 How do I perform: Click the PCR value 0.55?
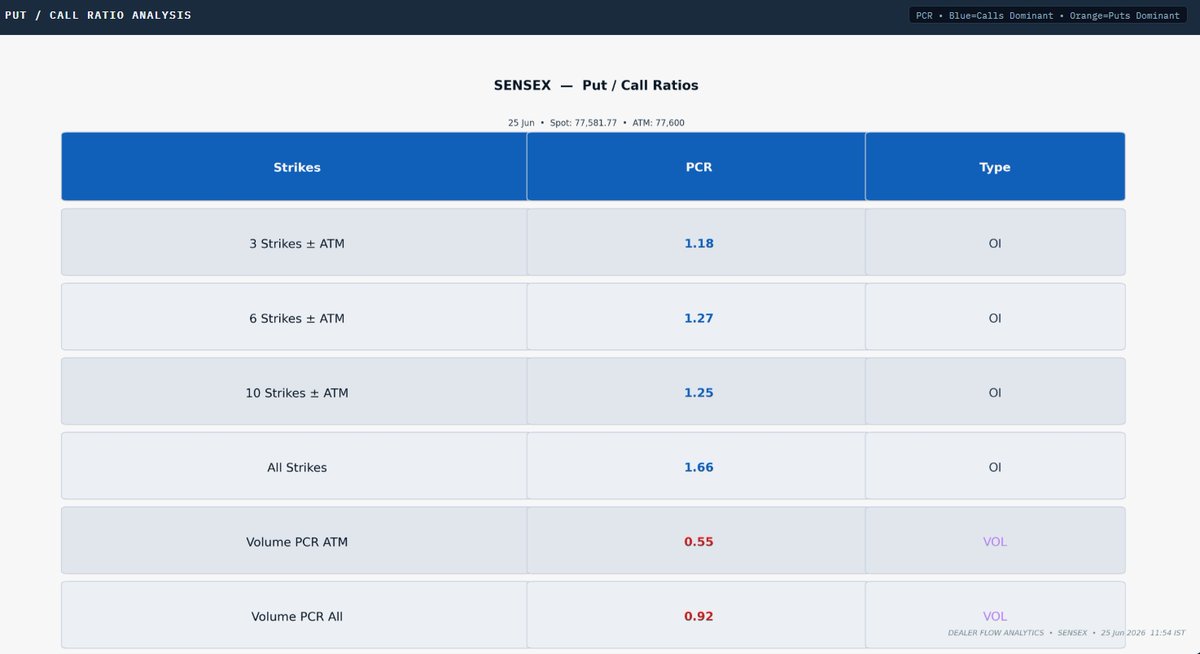(x=699, y=542)
